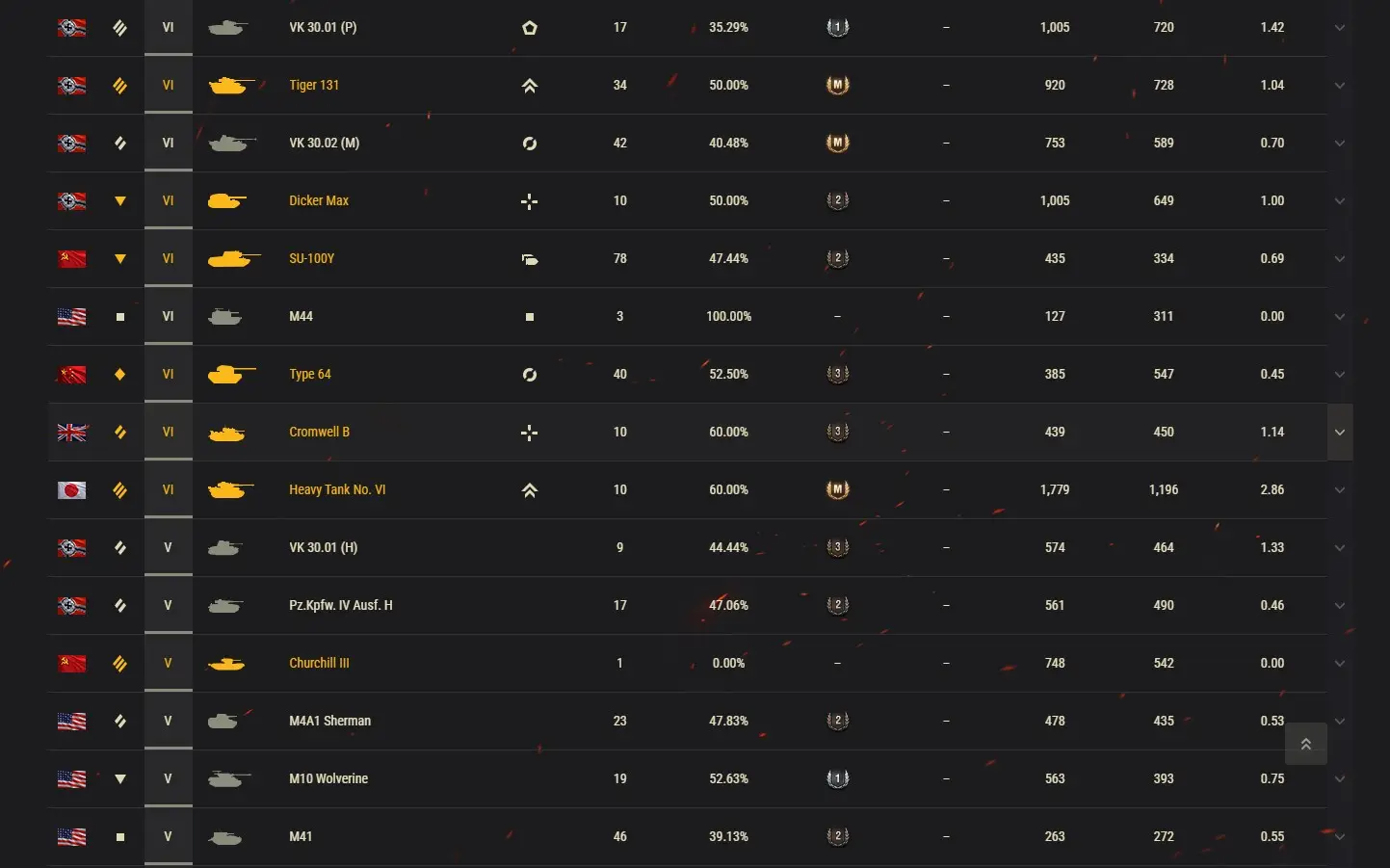Click the Japanese flag beside Heavy Tank No. VI

click(x=71, y=489)
